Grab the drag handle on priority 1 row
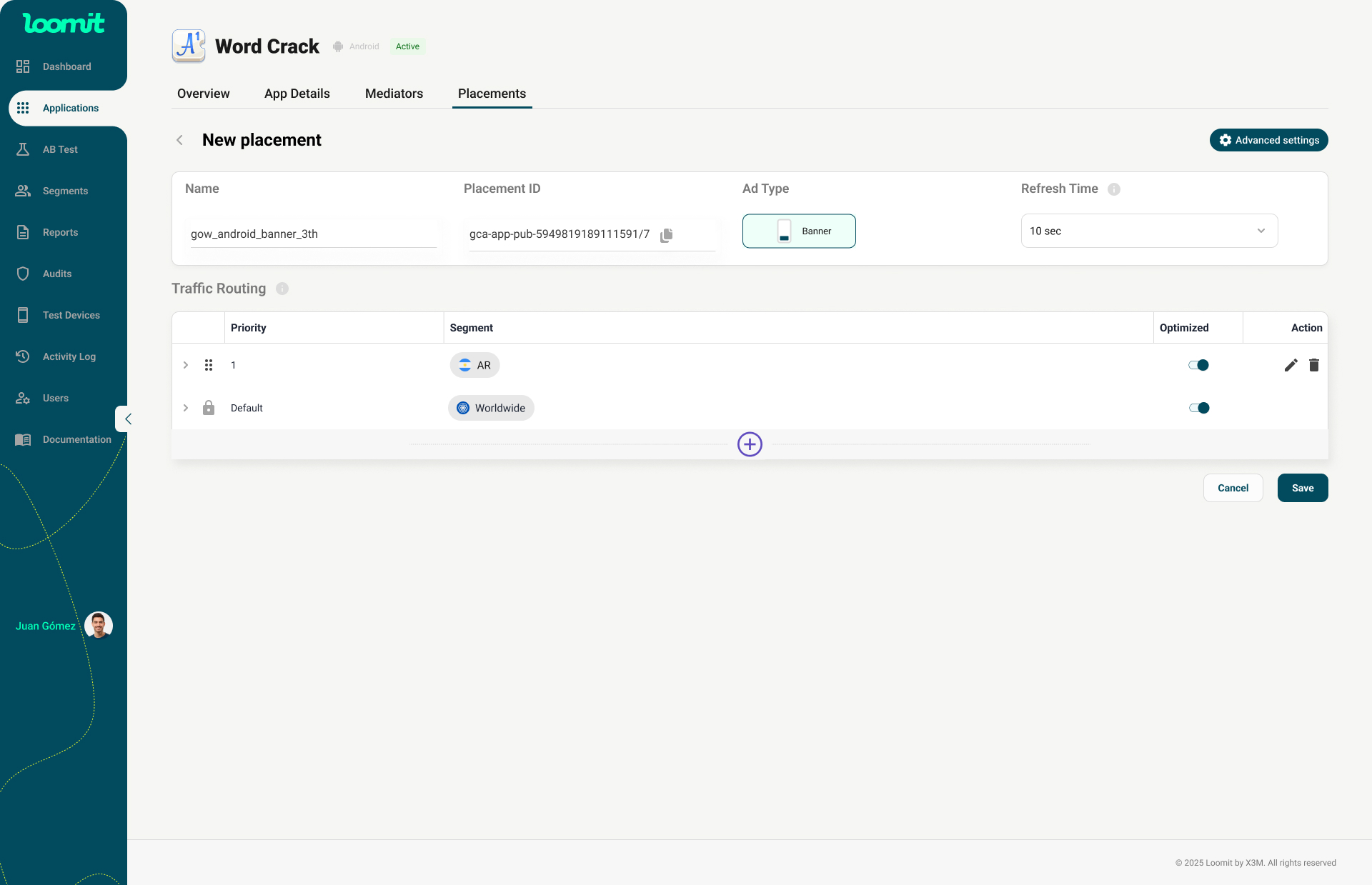This screenshot has width=1372, height=885. coord(209,365)
